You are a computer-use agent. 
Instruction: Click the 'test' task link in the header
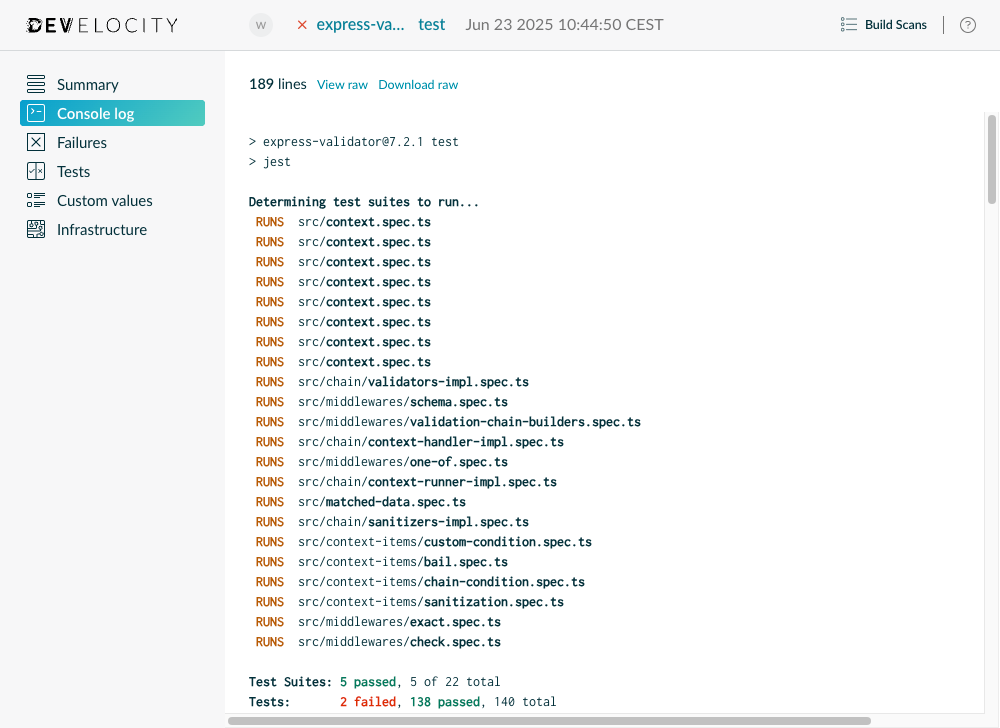[x=431, y=24]
